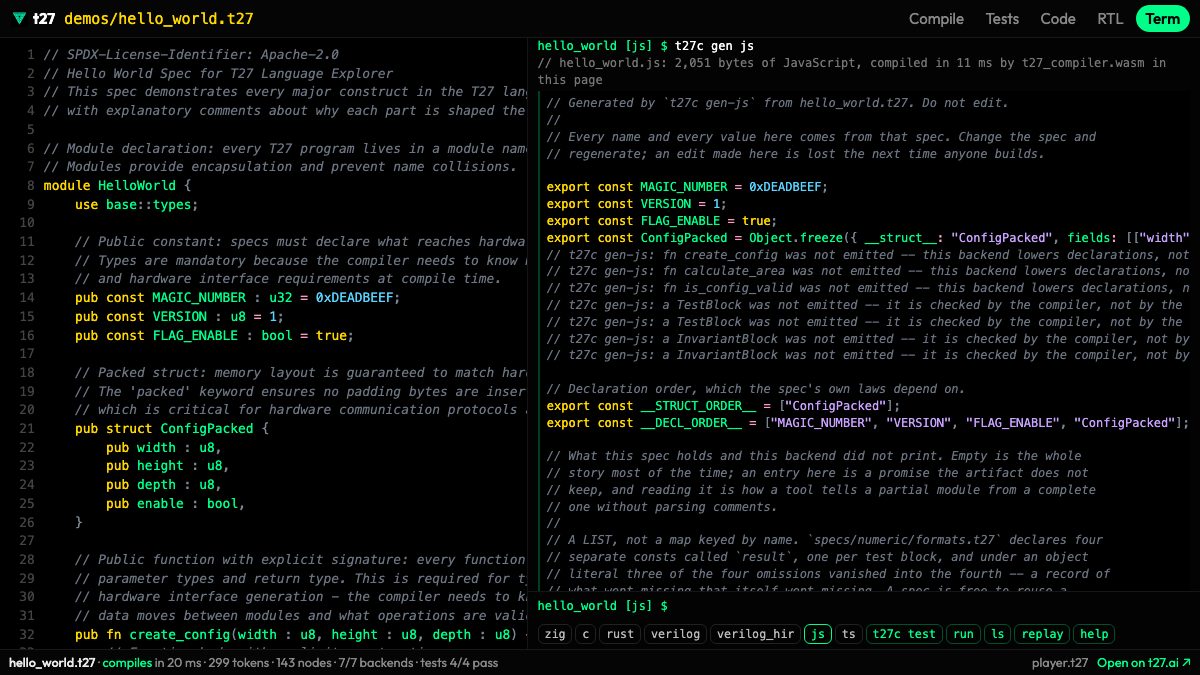Run the t27c test command chip

[904, 634]
